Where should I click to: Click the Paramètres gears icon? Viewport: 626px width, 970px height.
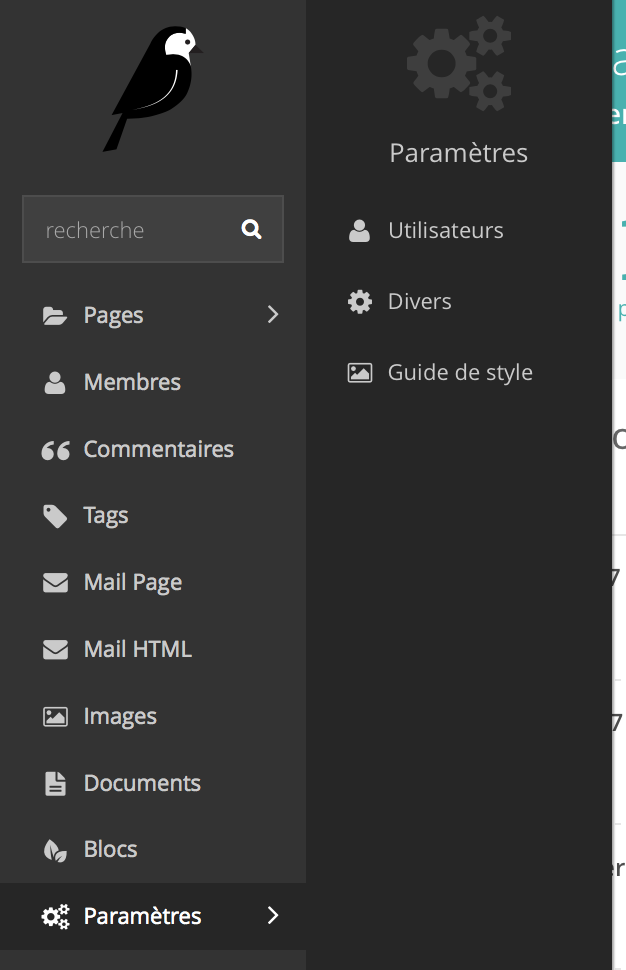tap(56, 915)
